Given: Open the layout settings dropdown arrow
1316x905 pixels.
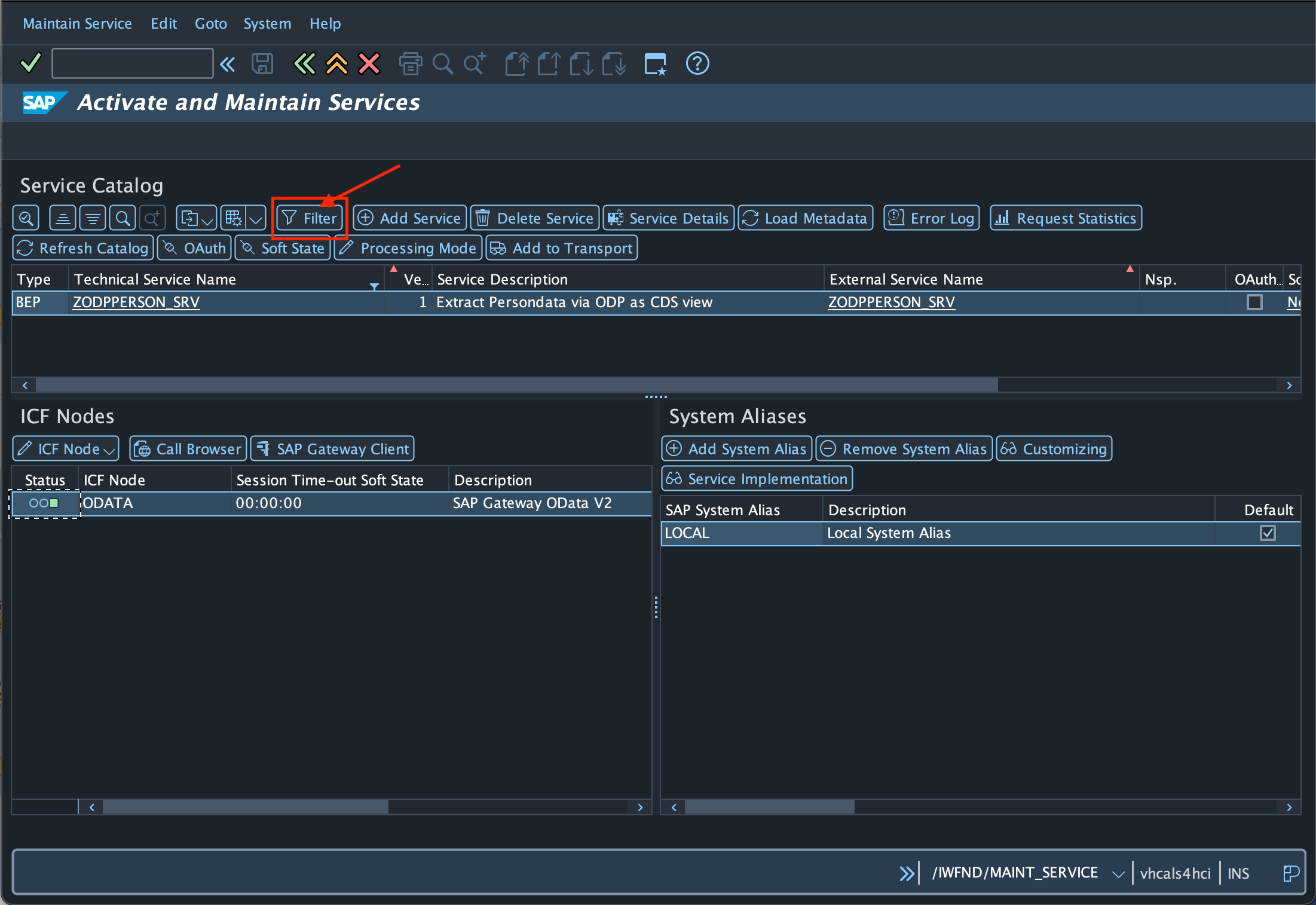Looking at the screenshot, I should [256, 219].
